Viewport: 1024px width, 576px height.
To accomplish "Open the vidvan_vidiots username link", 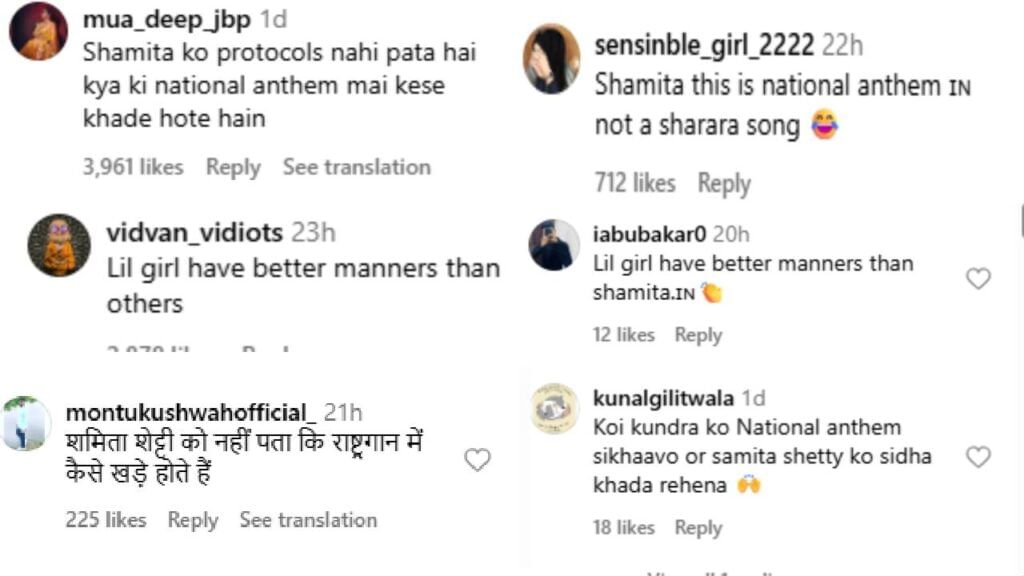I will 194,233.
